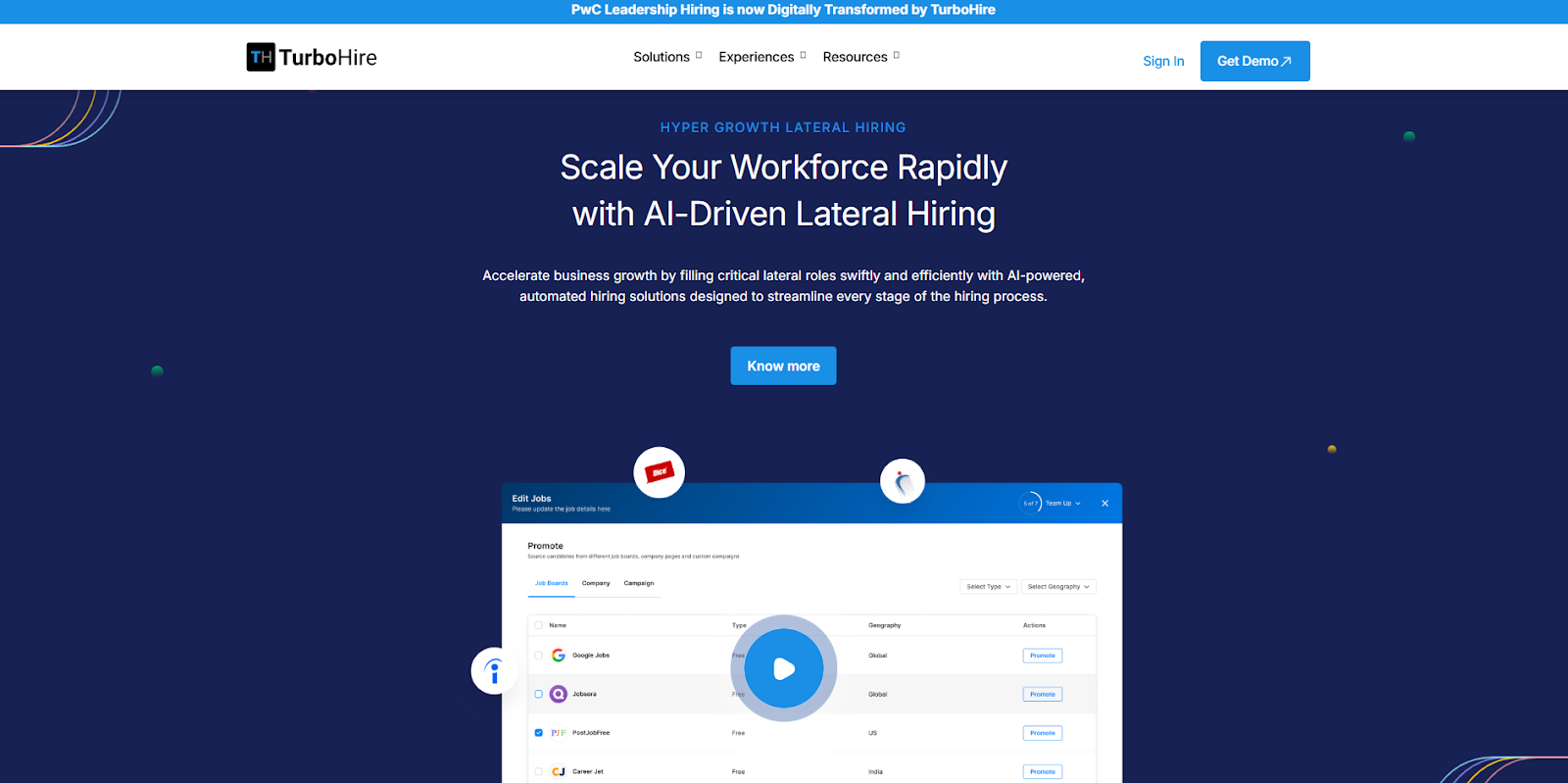The image size is (1568, 783).
Task: Open the Resources nav menu
Action: point(855,57)
